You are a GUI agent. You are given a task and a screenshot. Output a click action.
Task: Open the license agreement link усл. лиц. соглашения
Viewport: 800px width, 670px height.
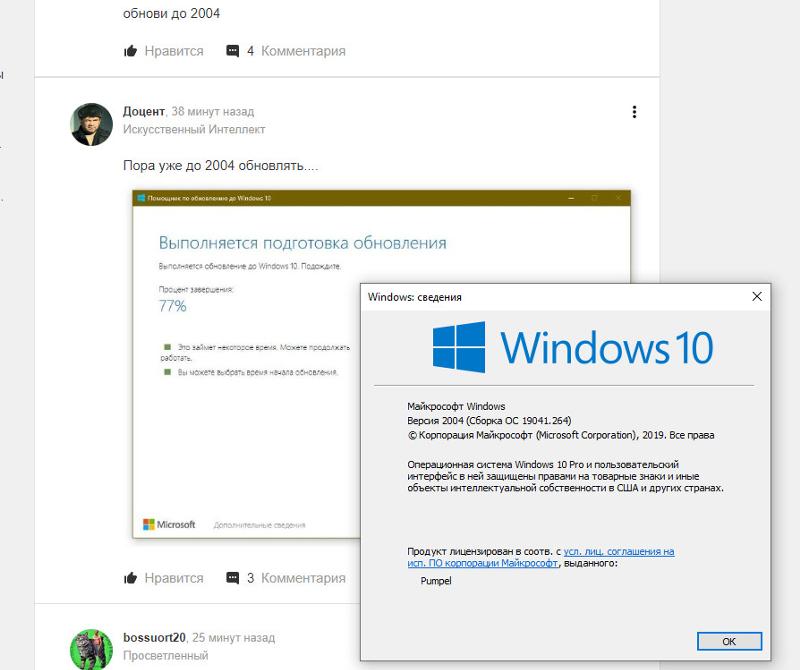(618, 551)
